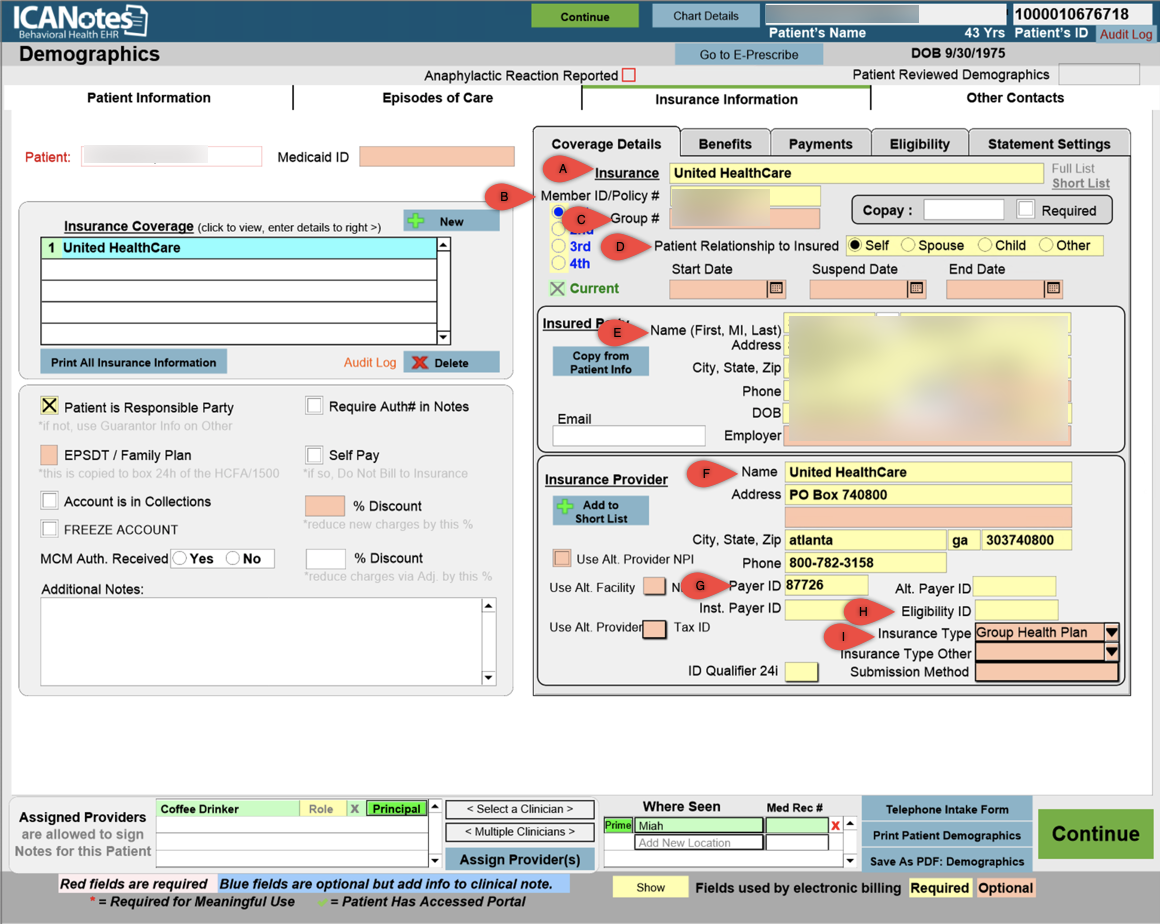
Task: Click the Go to E-Prescribe button
Action: [748, 55]
